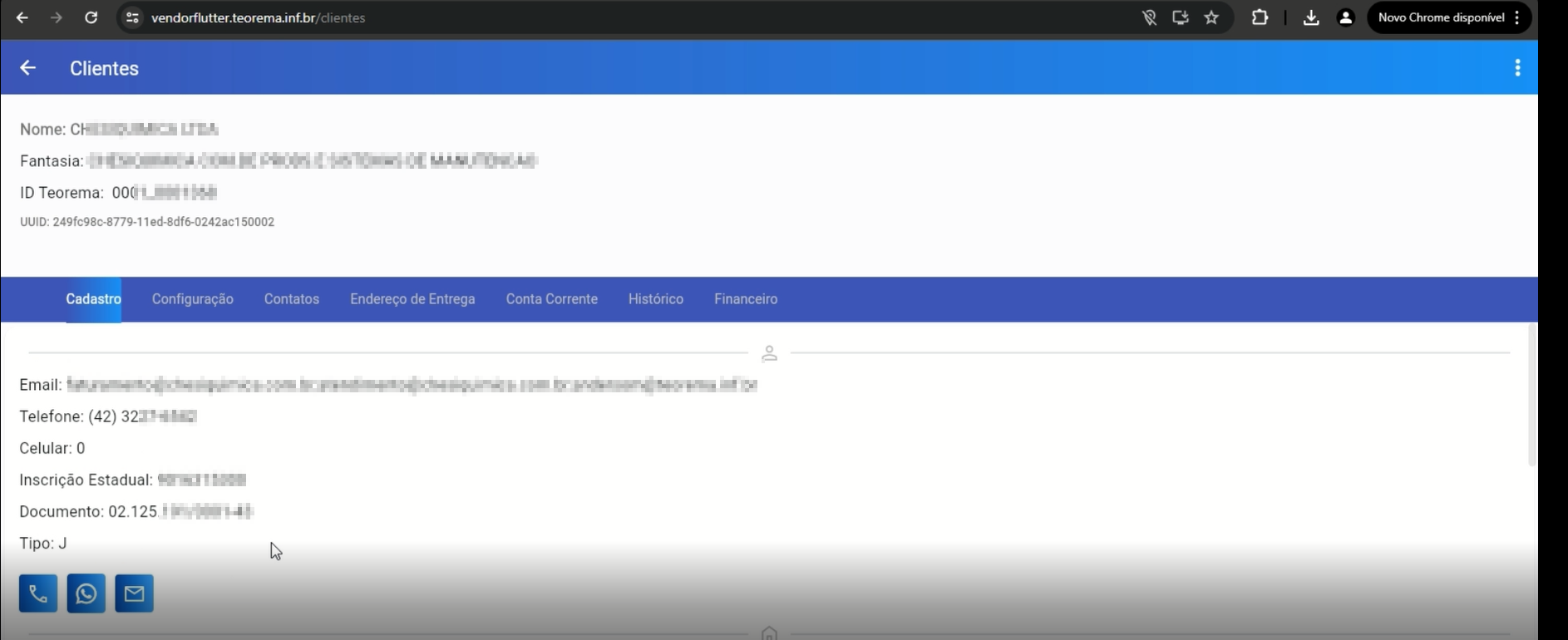Open the Contatos tab
This screenshot has height=640, width=1568.
pos(292,299)
